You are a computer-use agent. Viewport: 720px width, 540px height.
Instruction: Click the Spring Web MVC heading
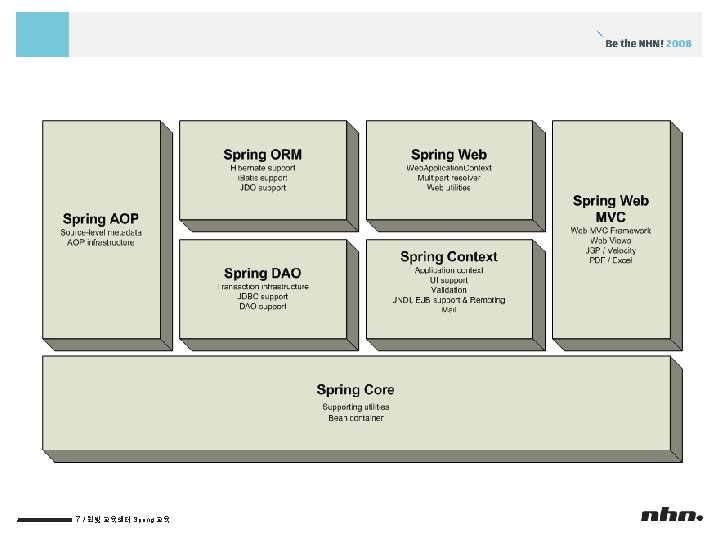611,209
